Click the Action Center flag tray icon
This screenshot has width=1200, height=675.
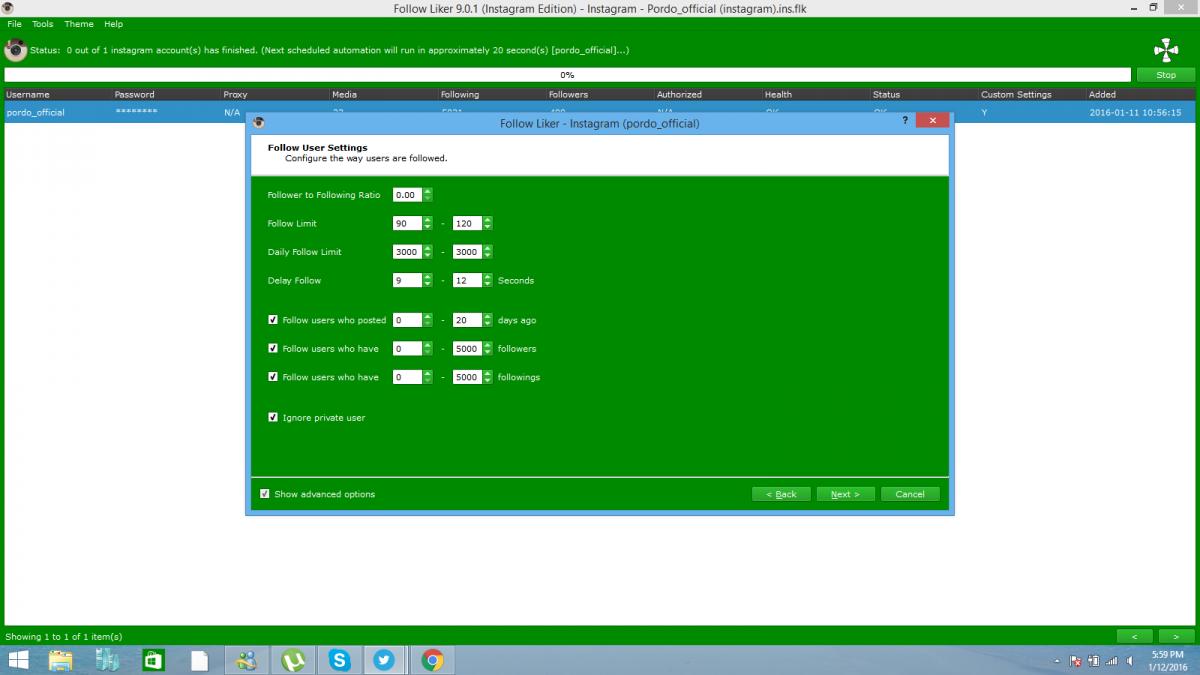pyautogui.click(x=1076, y=661)
